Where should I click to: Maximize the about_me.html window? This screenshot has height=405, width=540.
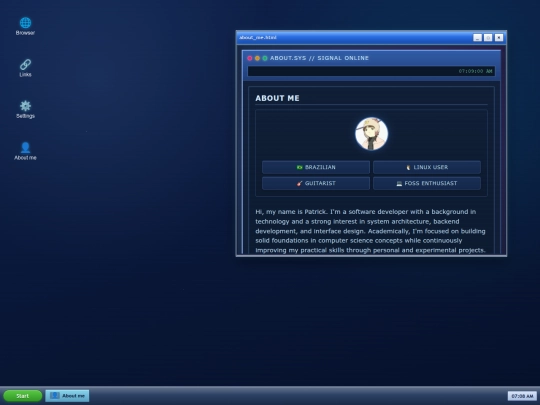coord(488,38)
